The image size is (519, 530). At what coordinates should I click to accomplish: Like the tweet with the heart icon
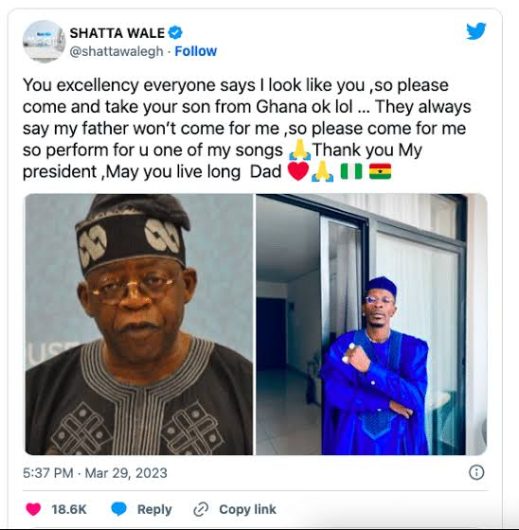pos(33,509)
